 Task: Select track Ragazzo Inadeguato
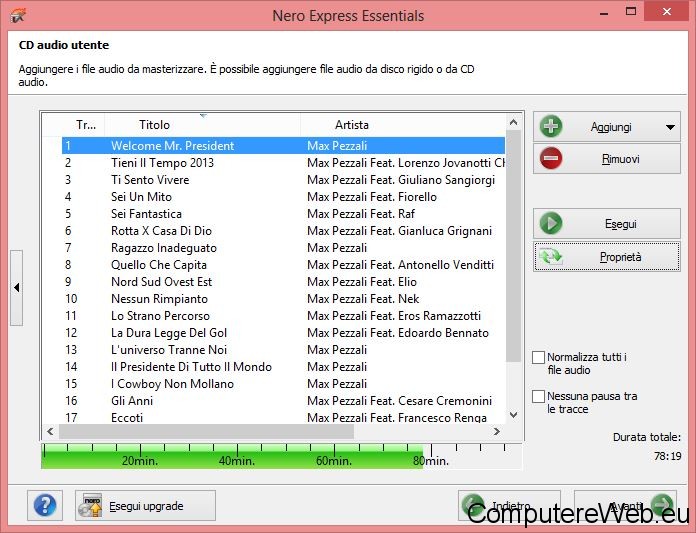pos(283,248)
